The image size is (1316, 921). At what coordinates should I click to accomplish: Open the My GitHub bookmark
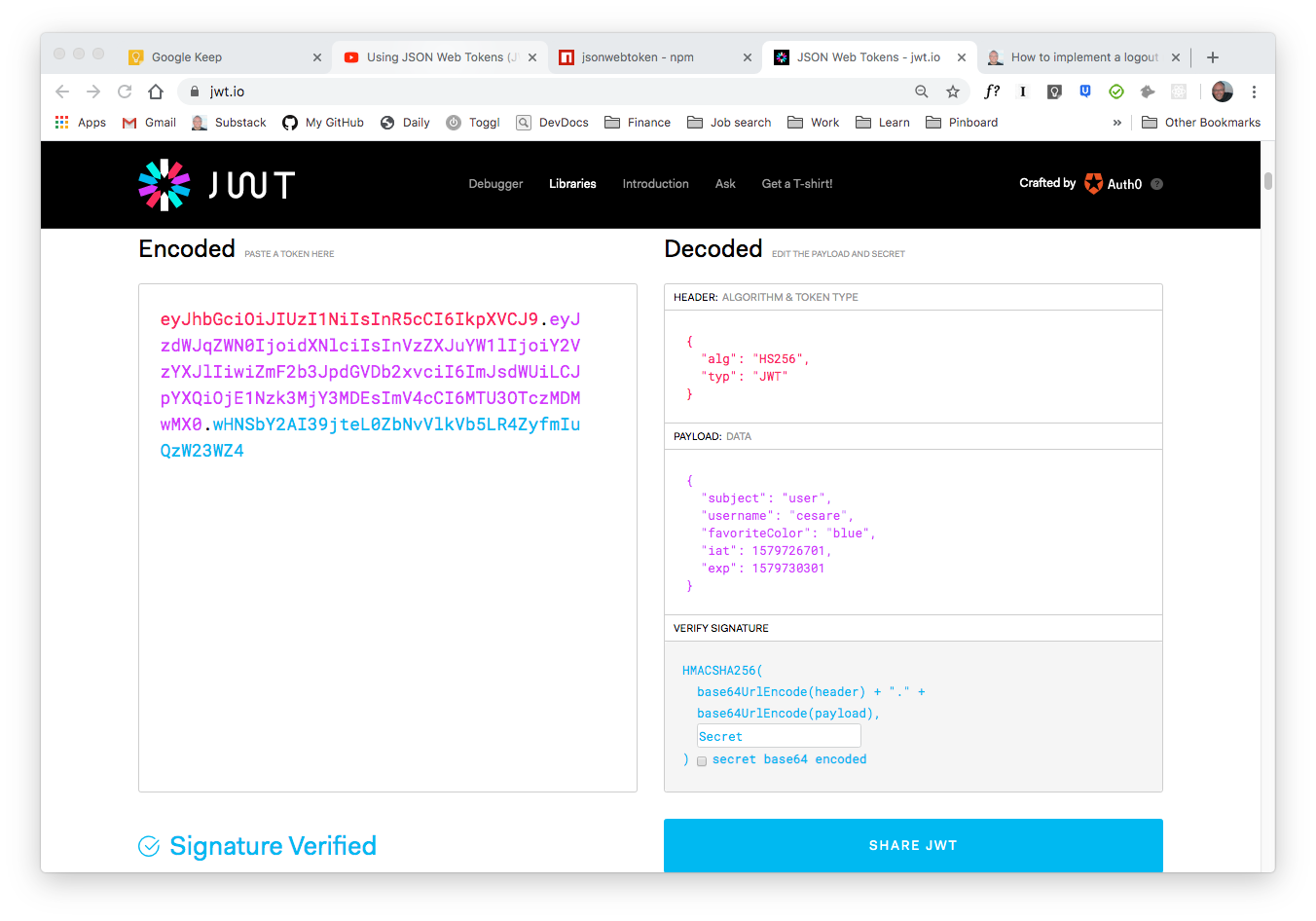point(323,123)
